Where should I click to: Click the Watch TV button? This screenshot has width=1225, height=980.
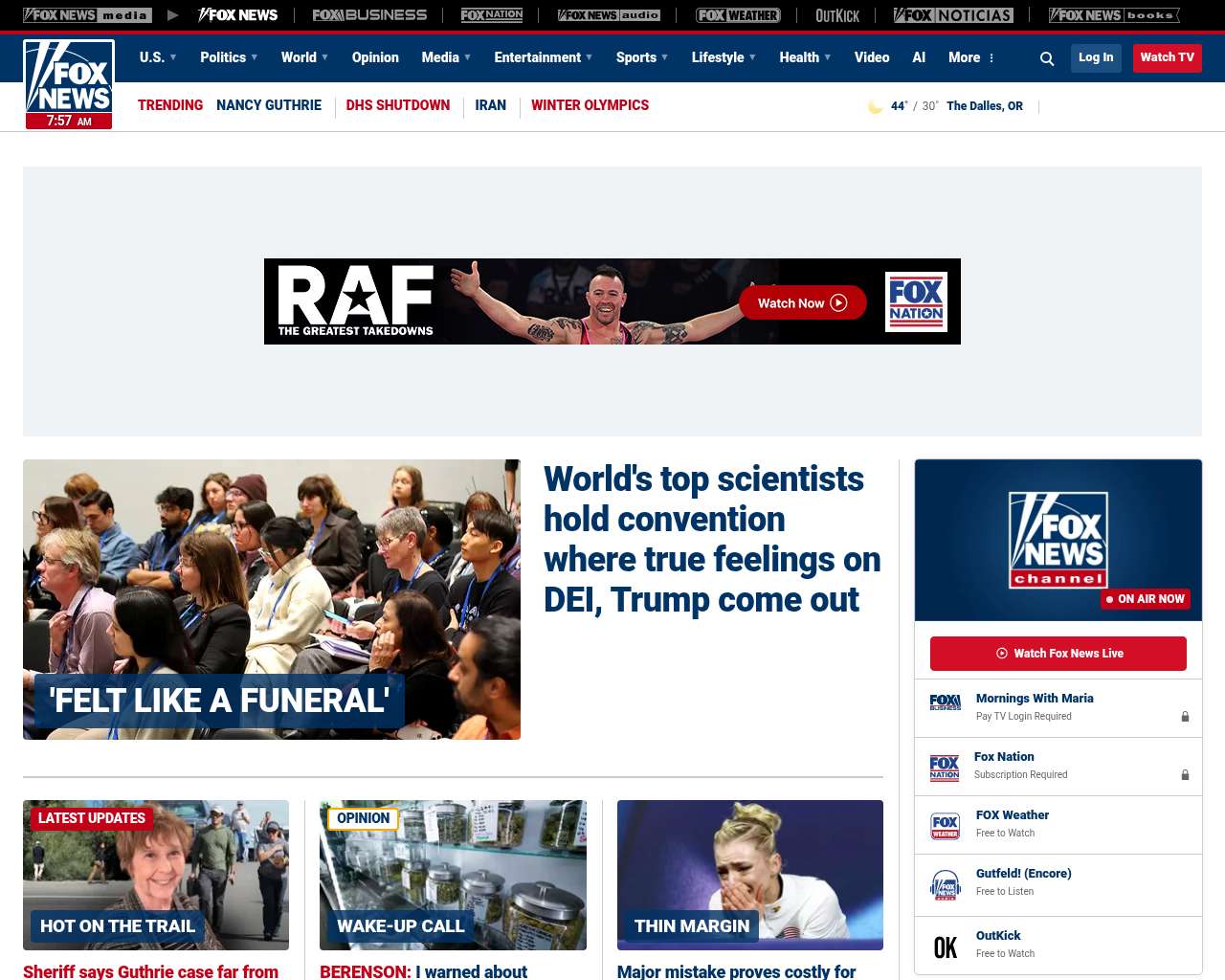coord(1167,57)
